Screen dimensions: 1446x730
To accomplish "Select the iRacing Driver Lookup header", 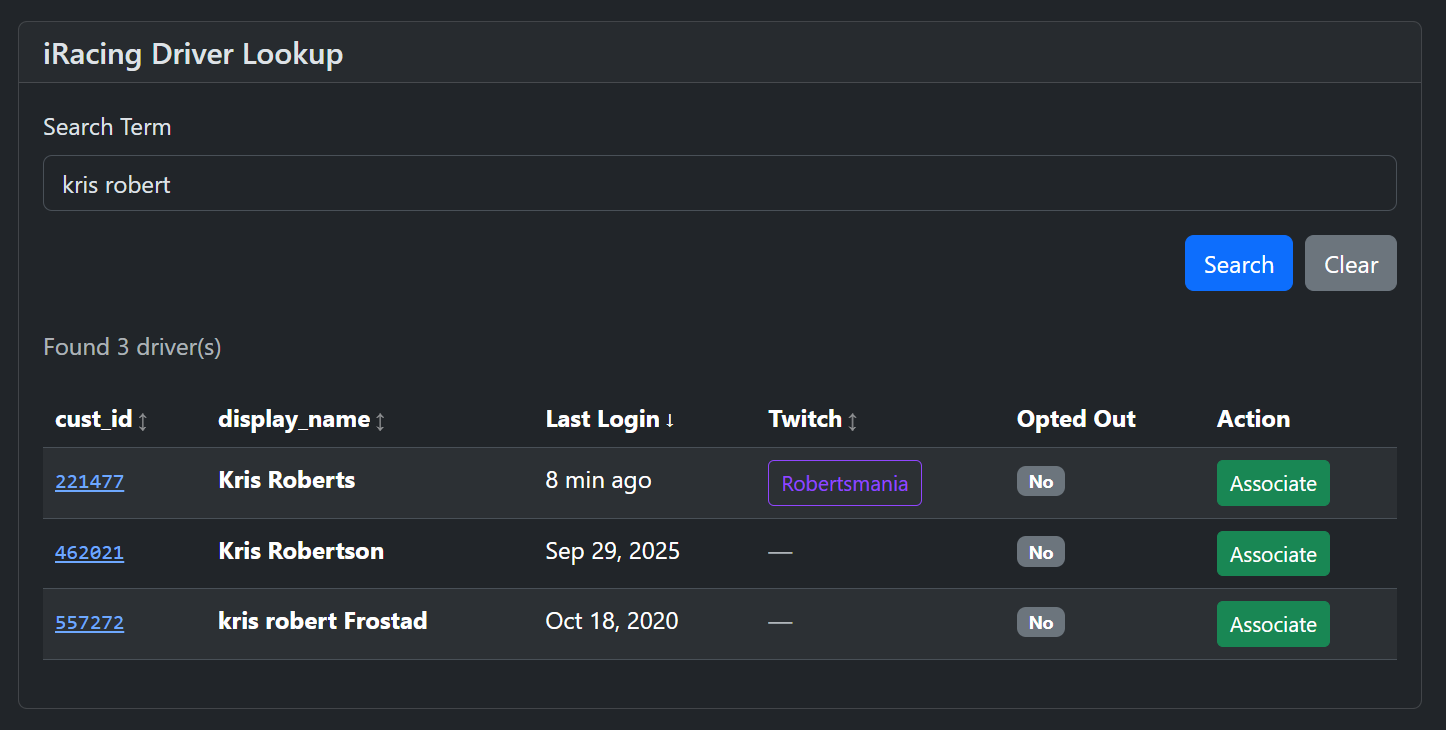I will 192,54.
